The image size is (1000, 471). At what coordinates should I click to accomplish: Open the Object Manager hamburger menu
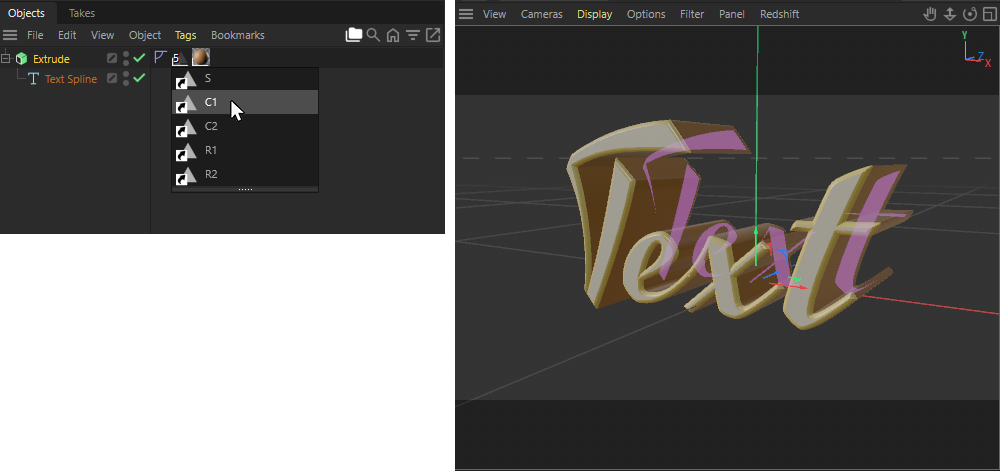[x=10, y=35]
